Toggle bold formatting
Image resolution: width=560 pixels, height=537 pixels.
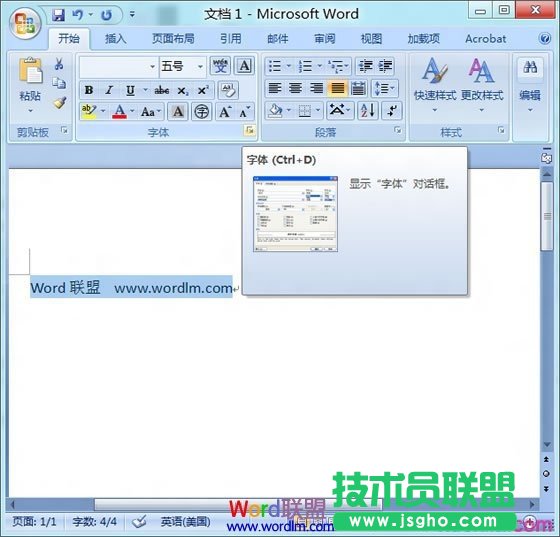tap(89, 90)
